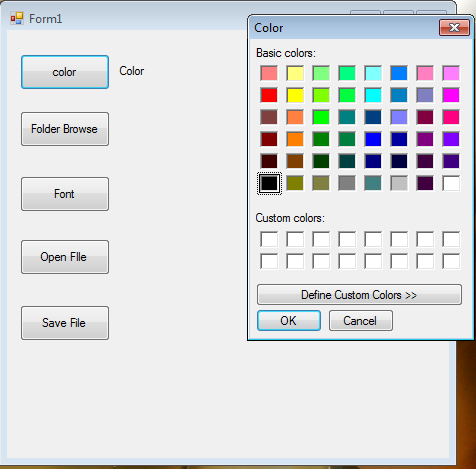The height and width of the screenshot is (469, 476).
Task: Confirm color with OK button
Action: (289, 321)
